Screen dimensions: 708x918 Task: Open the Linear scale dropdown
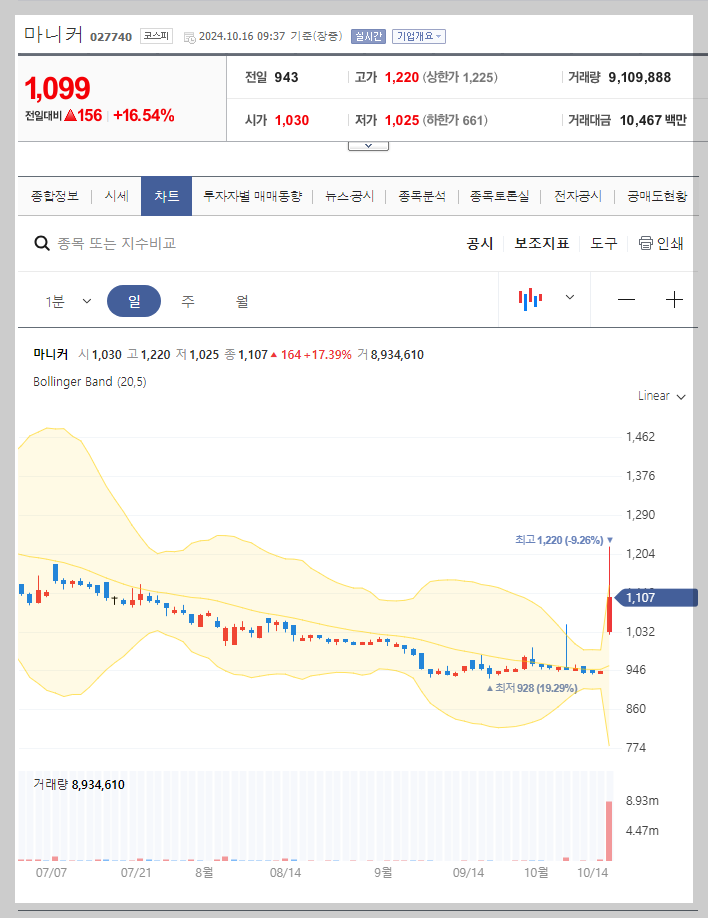(660, 396)
